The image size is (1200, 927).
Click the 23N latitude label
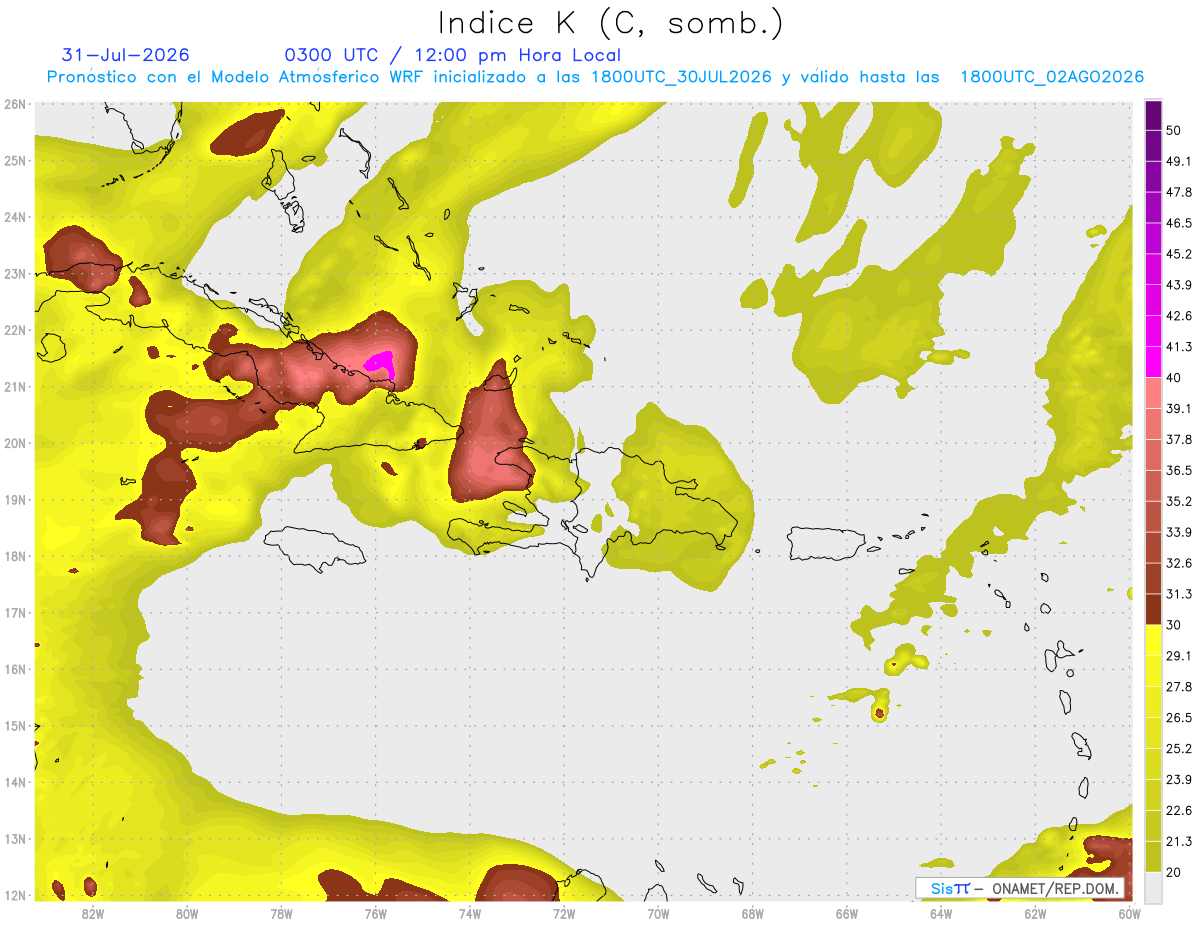[15, 273]
